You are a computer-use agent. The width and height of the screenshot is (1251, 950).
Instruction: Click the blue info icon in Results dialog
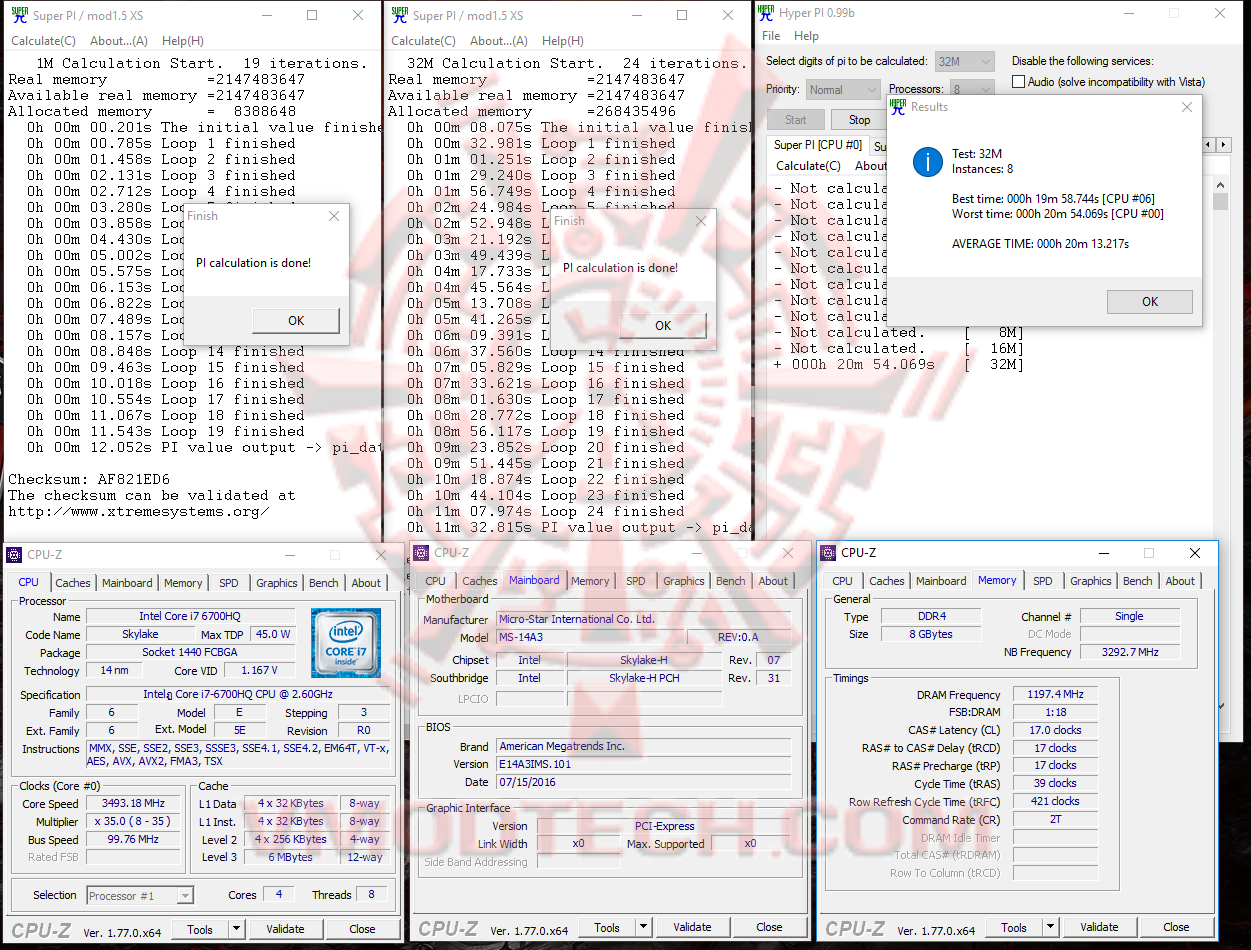[927, 161]
